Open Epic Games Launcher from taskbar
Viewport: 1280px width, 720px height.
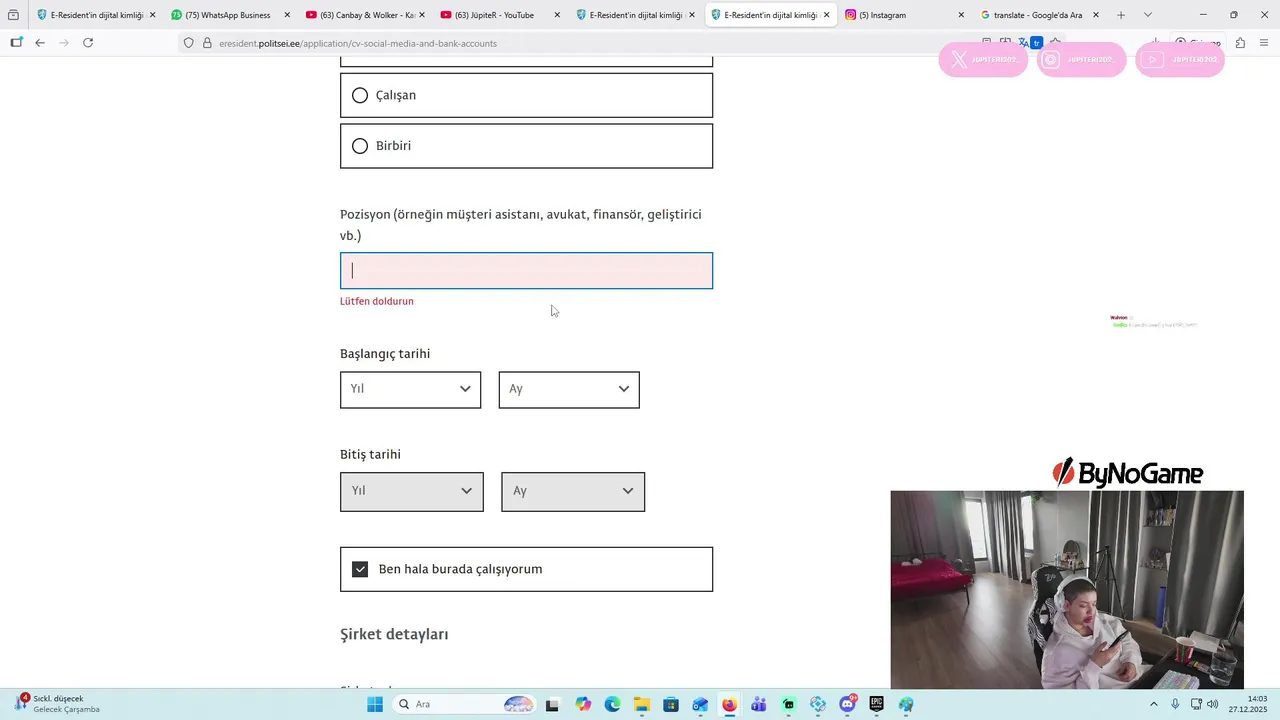click(x=877, y=704)
